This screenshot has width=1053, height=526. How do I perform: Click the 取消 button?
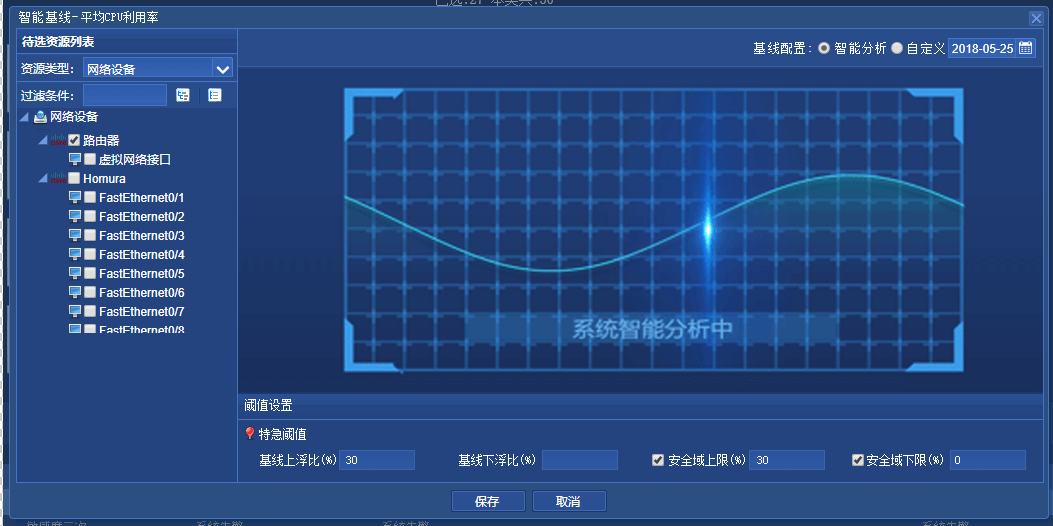(x=568, y=501)
